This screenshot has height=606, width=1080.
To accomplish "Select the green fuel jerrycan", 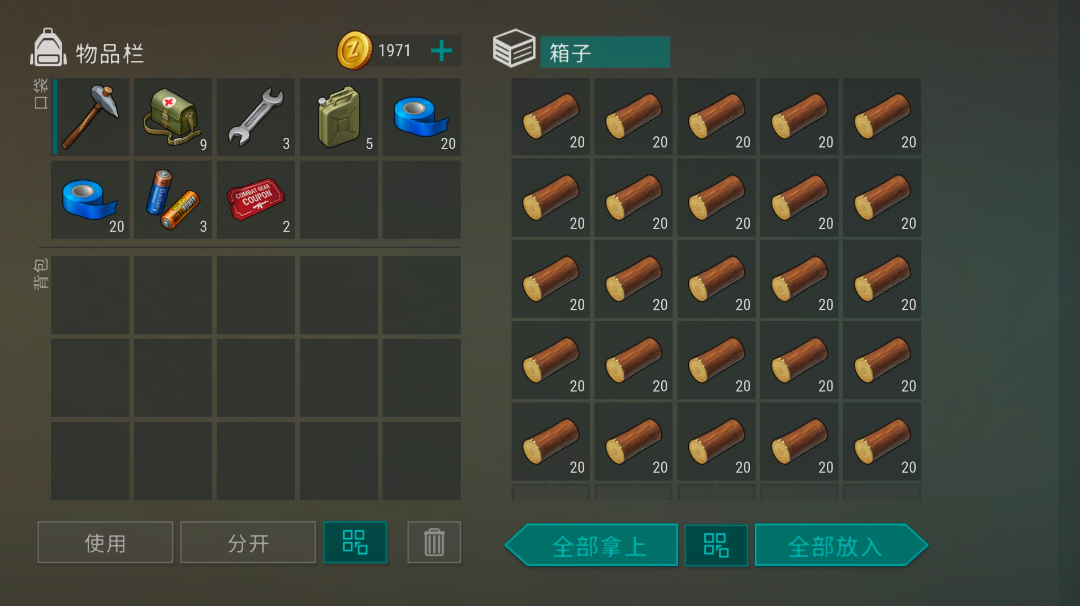I will [339, 117].
